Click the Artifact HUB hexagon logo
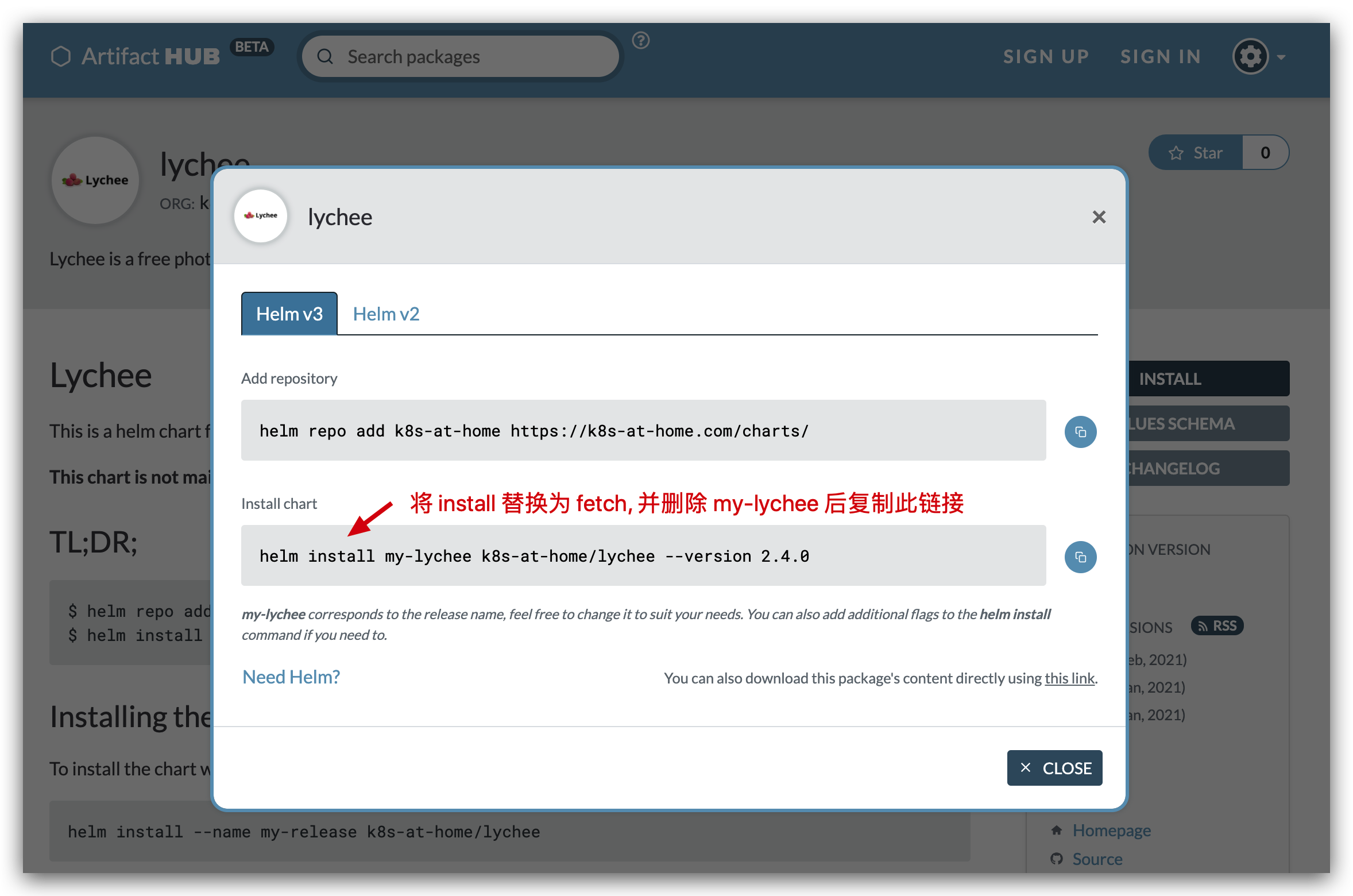The width and height of the screenshot is (1353, 896). click(x=61, y=56)
